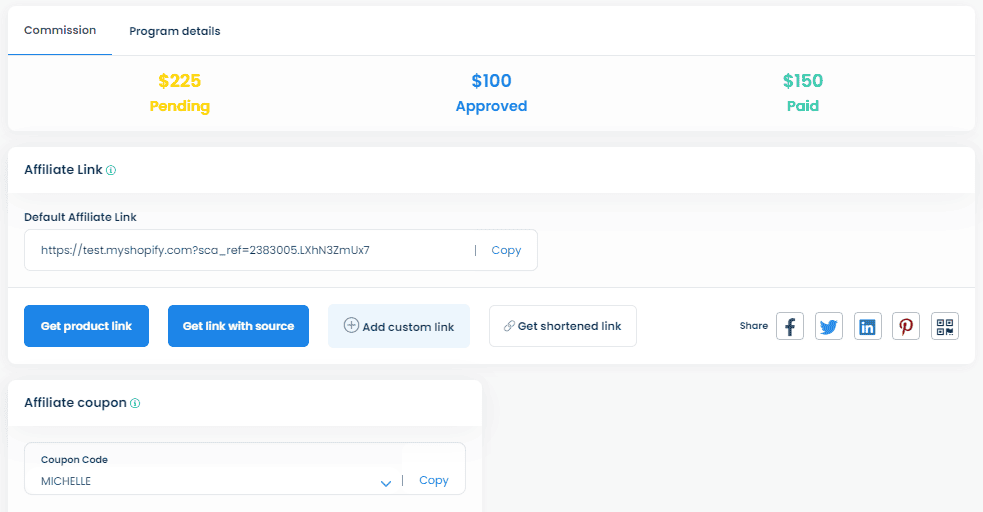Click the Add custom link button
The height and width of the screenshot is (512, 983).
pyautogui.click(x=399, y=326)
